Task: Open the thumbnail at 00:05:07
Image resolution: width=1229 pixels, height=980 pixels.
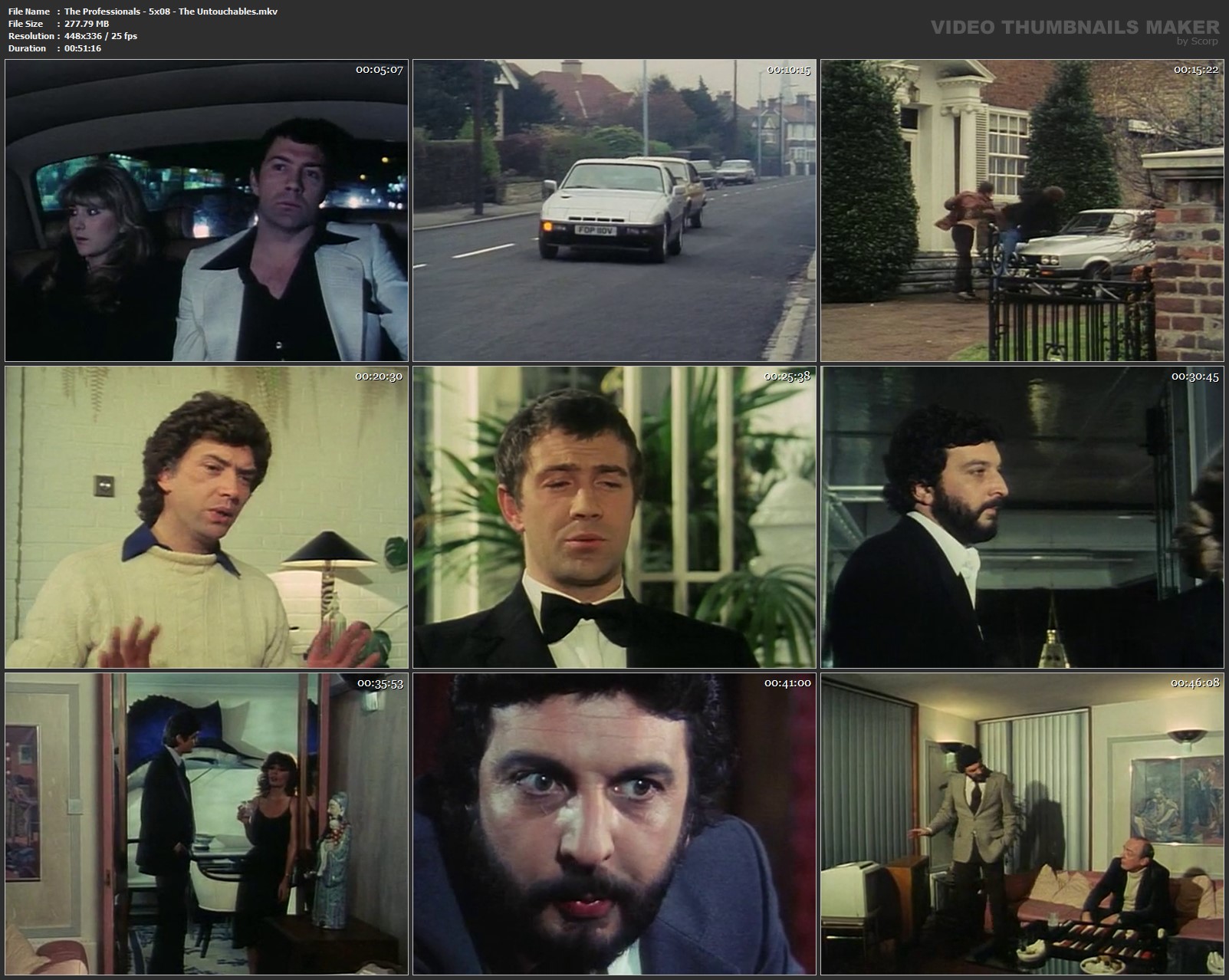Action: pyautogui.click(x=206, y=210)
